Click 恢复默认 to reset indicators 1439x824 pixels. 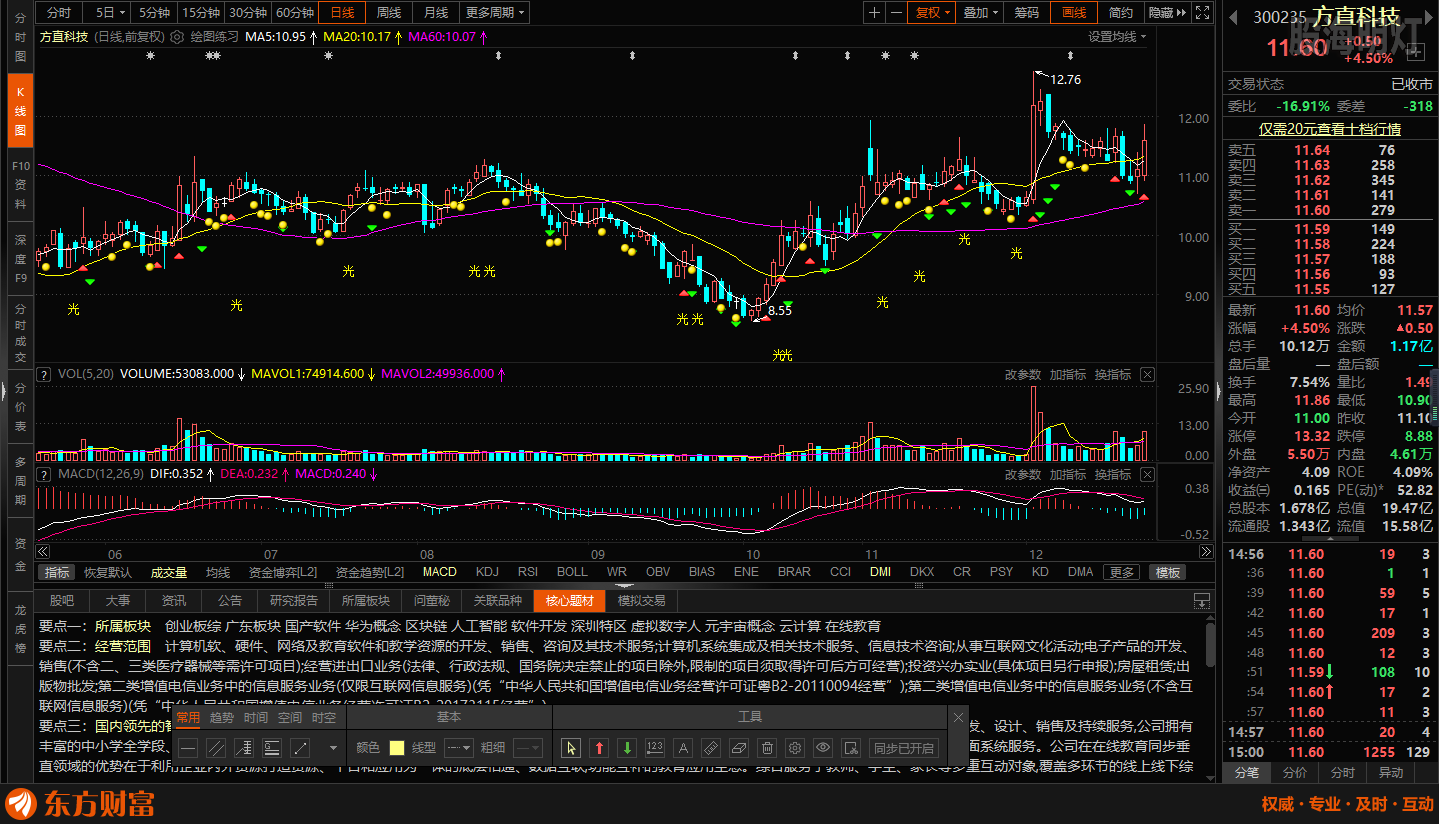click(107, 572)
